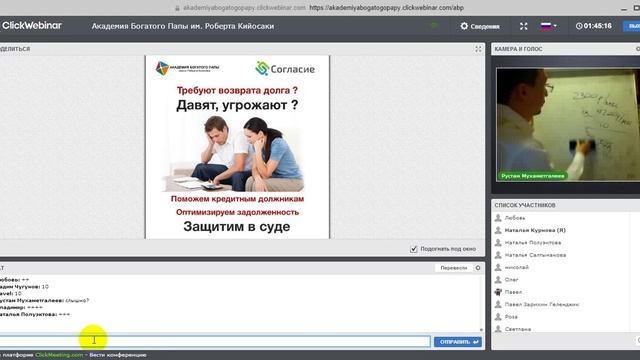Click the Вести конференцию footer link

pyautogui.click(x=118, y=355)
